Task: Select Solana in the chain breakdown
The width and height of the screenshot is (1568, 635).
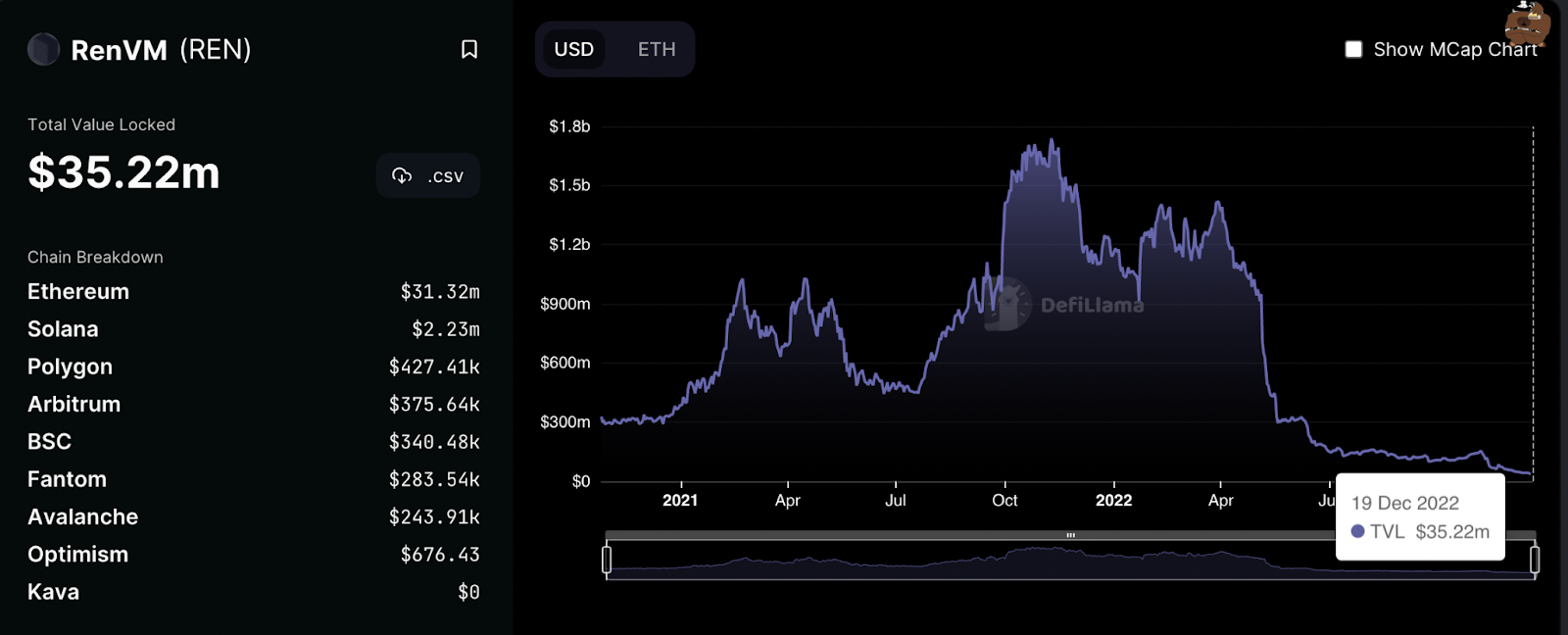Action: pos(63,329)
